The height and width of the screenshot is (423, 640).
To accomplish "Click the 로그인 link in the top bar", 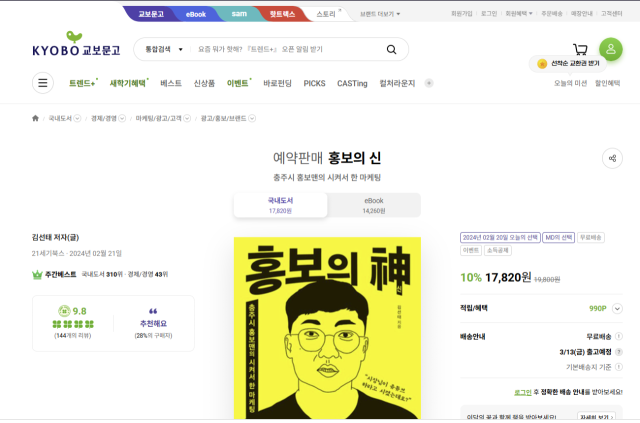I will pos(489,13).
